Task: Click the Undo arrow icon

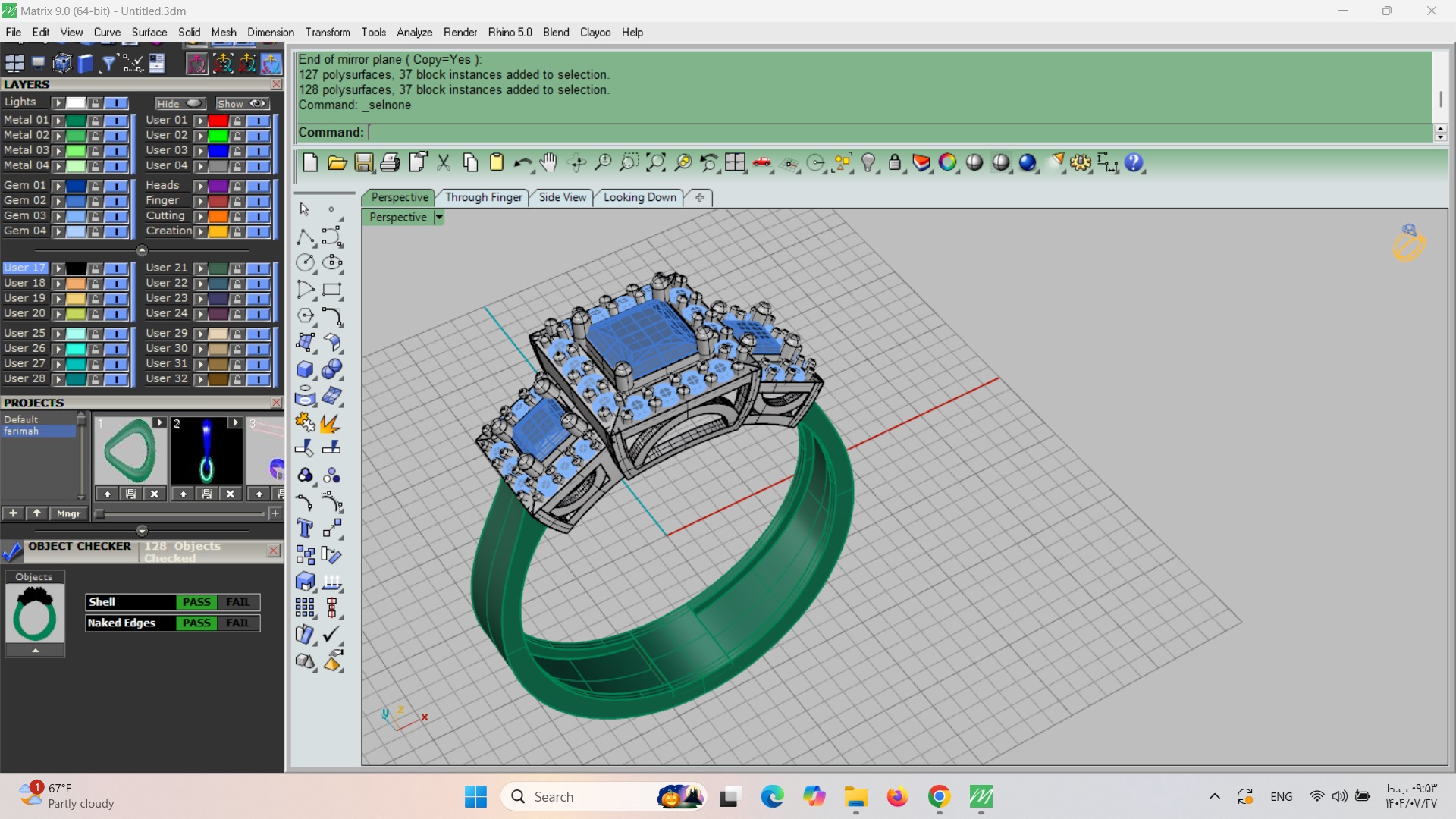Action: (522, 162)
